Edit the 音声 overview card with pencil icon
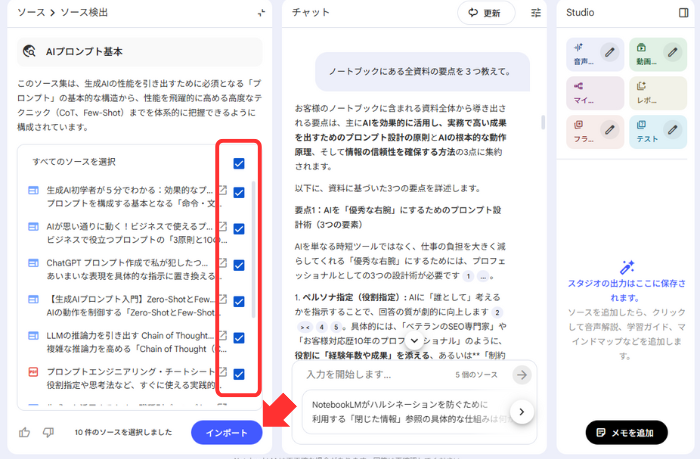Image resolution: width=700 pixels, height=459 pixels. [609, 52]
